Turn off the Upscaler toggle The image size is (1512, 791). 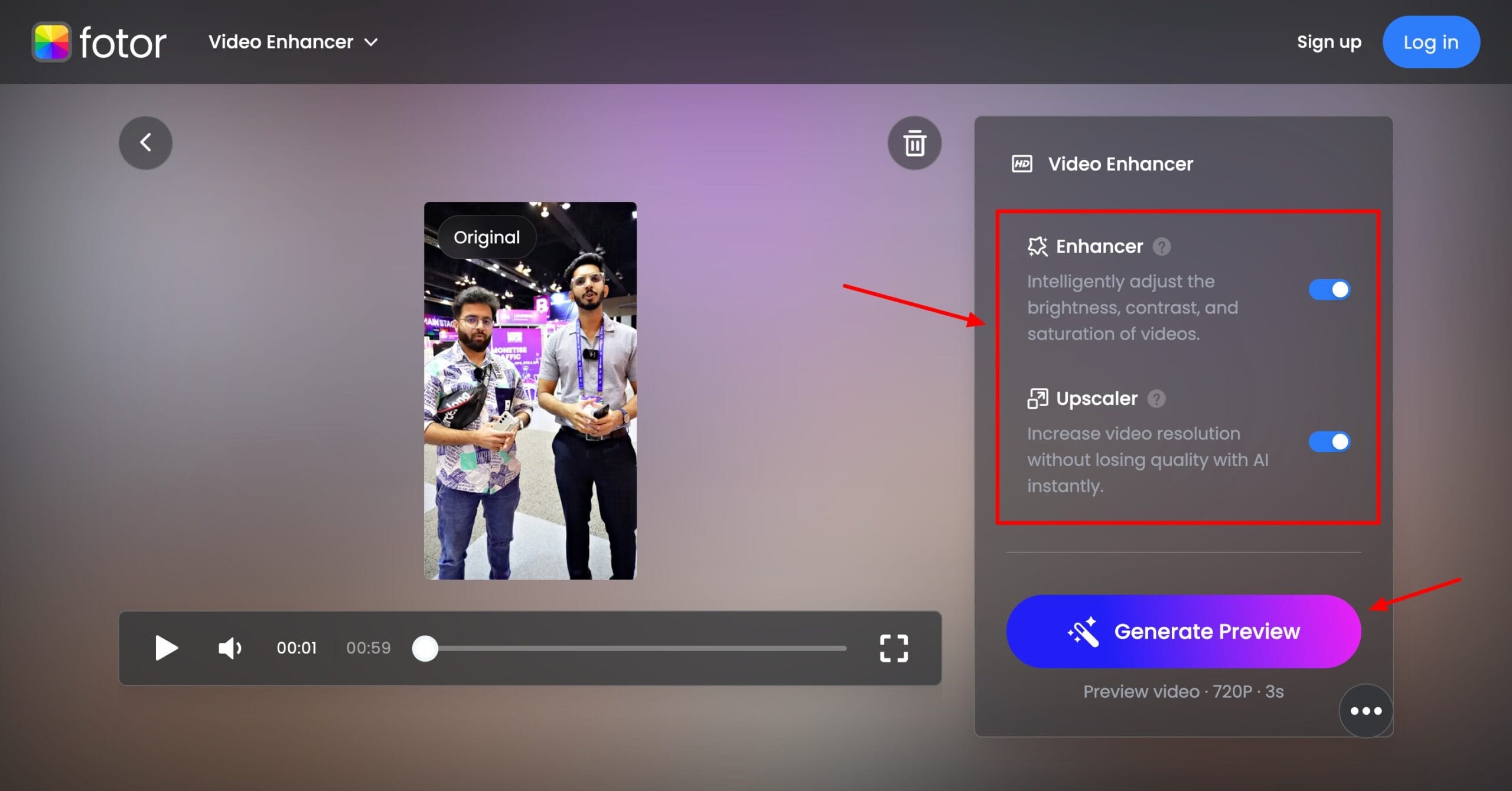tap(1329, 442)
